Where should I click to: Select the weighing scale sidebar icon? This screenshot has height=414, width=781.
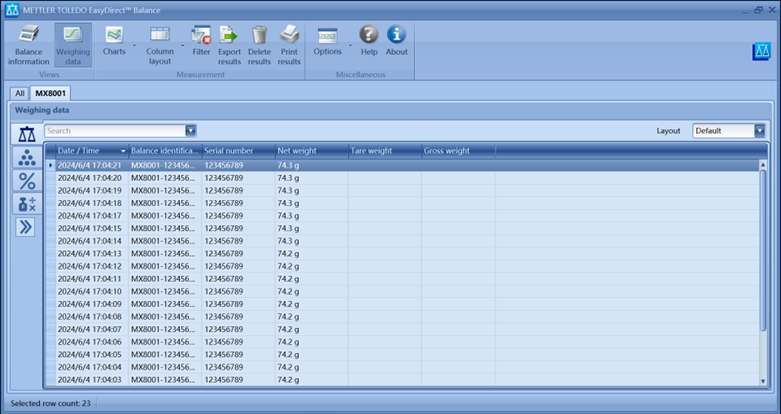point(27,134)
